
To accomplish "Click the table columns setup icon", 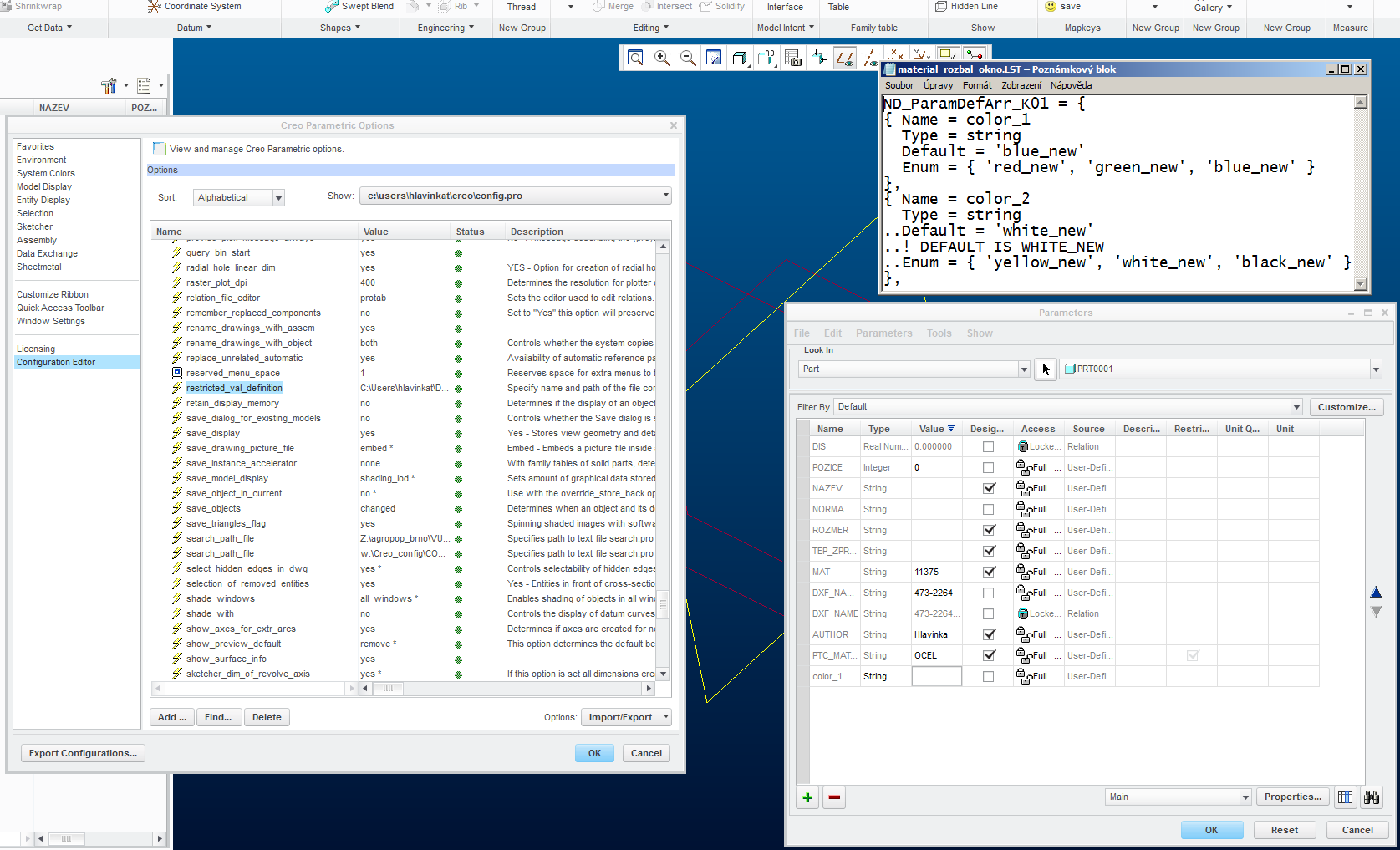I will click(1345, 797).
